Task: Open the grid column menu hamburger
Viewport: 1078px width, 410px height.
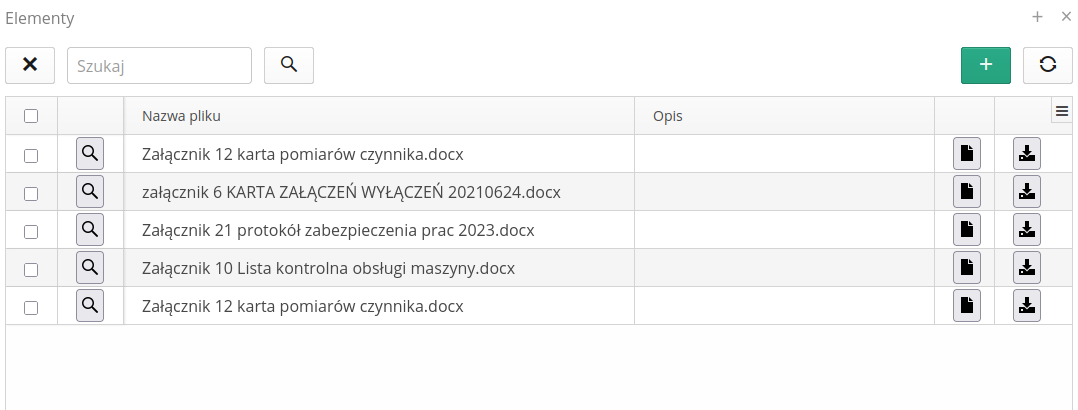Action: tap(1062, 112)
